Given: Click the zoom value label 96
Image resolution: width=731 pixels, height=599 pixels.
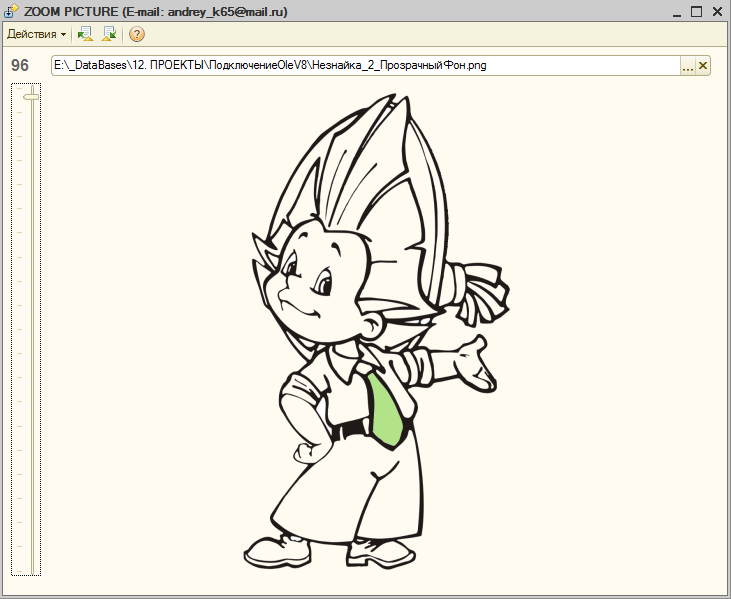Looking at the screenshot, I should (x=20, y=66).
